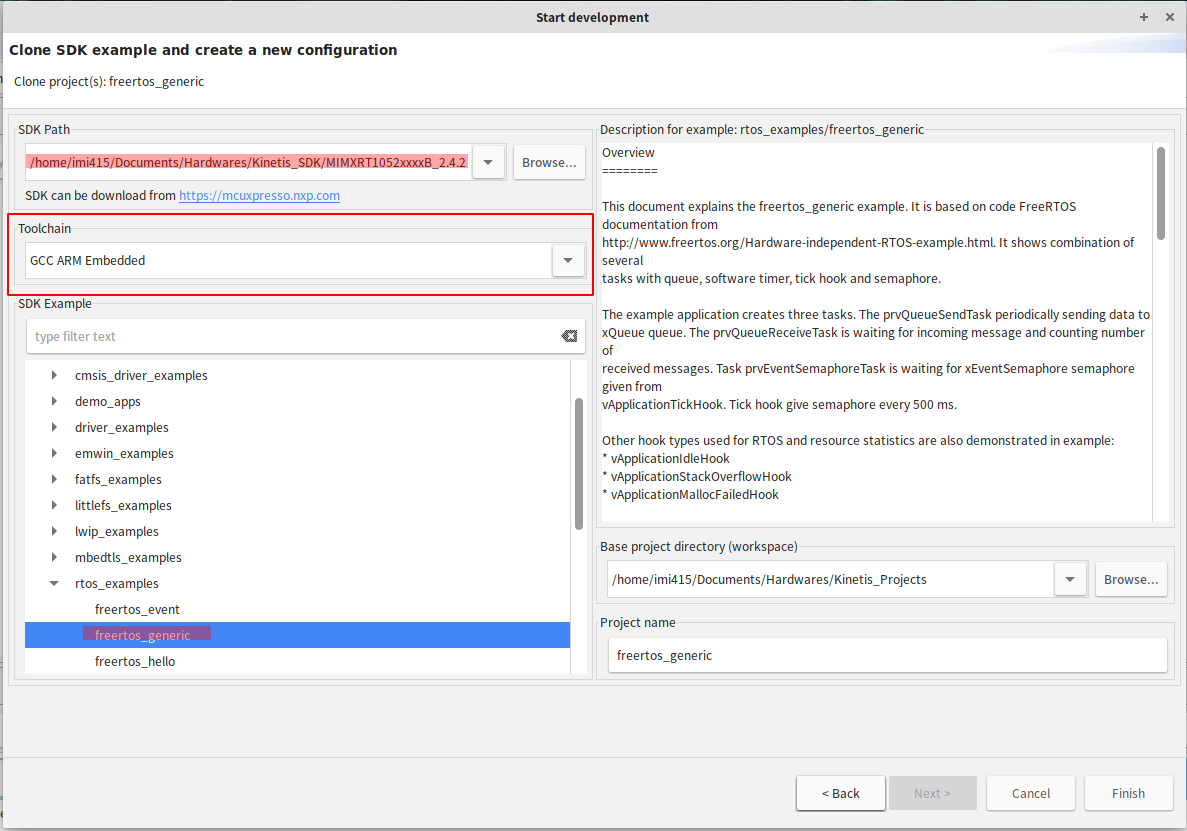Open the Toolchain dropdown list
The height and width of the screenshot is (831, 1187).
567,261
